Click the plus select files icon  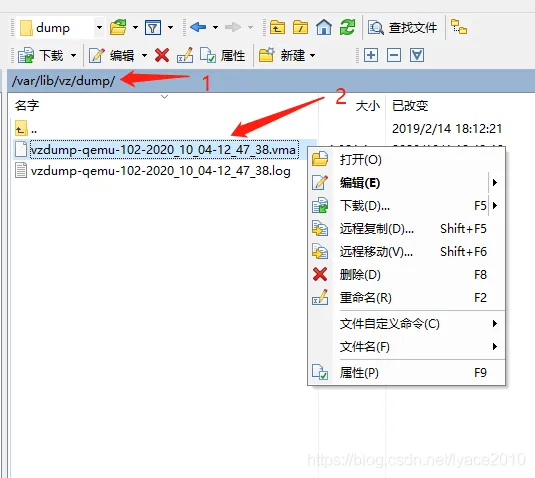pos(371,55)
